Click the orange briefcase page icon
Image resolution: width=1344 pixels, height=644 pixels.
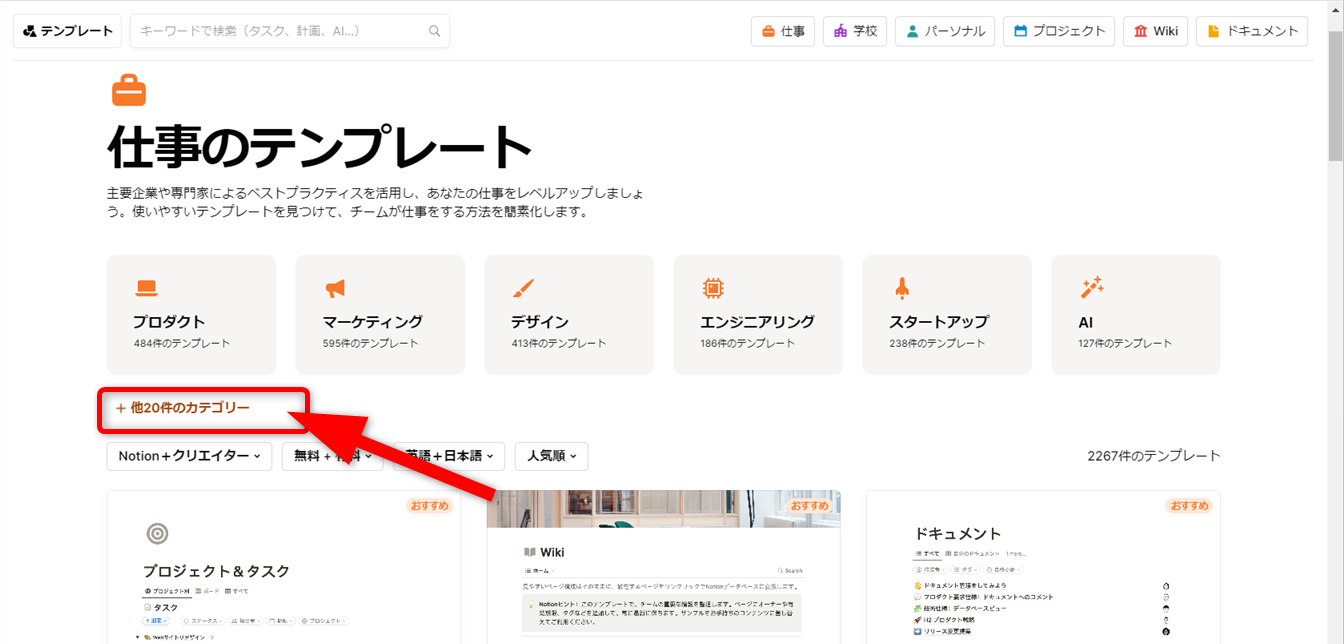tap(129, 90)
